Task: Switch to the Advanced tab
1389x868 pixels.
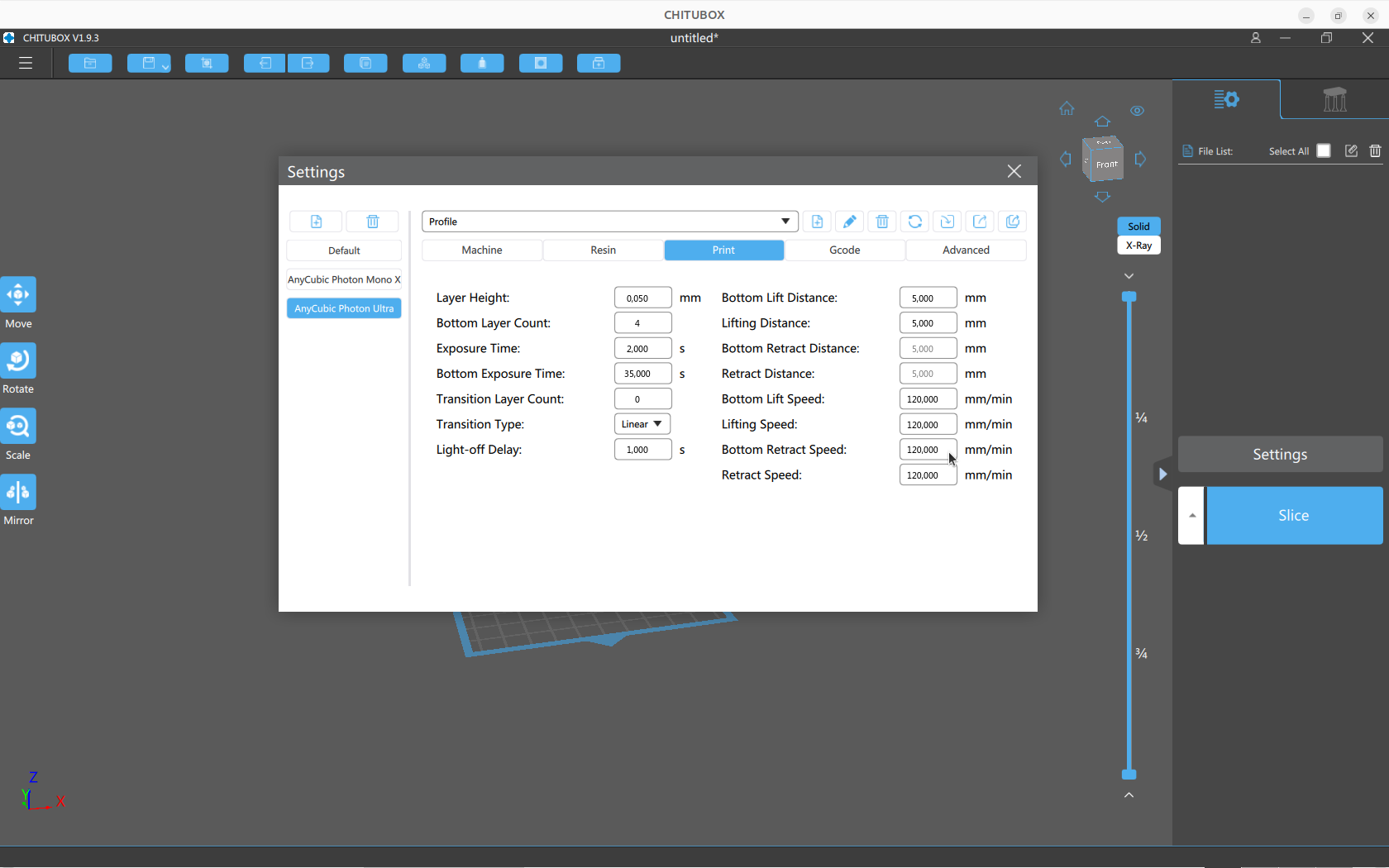Action: (966, 250)
